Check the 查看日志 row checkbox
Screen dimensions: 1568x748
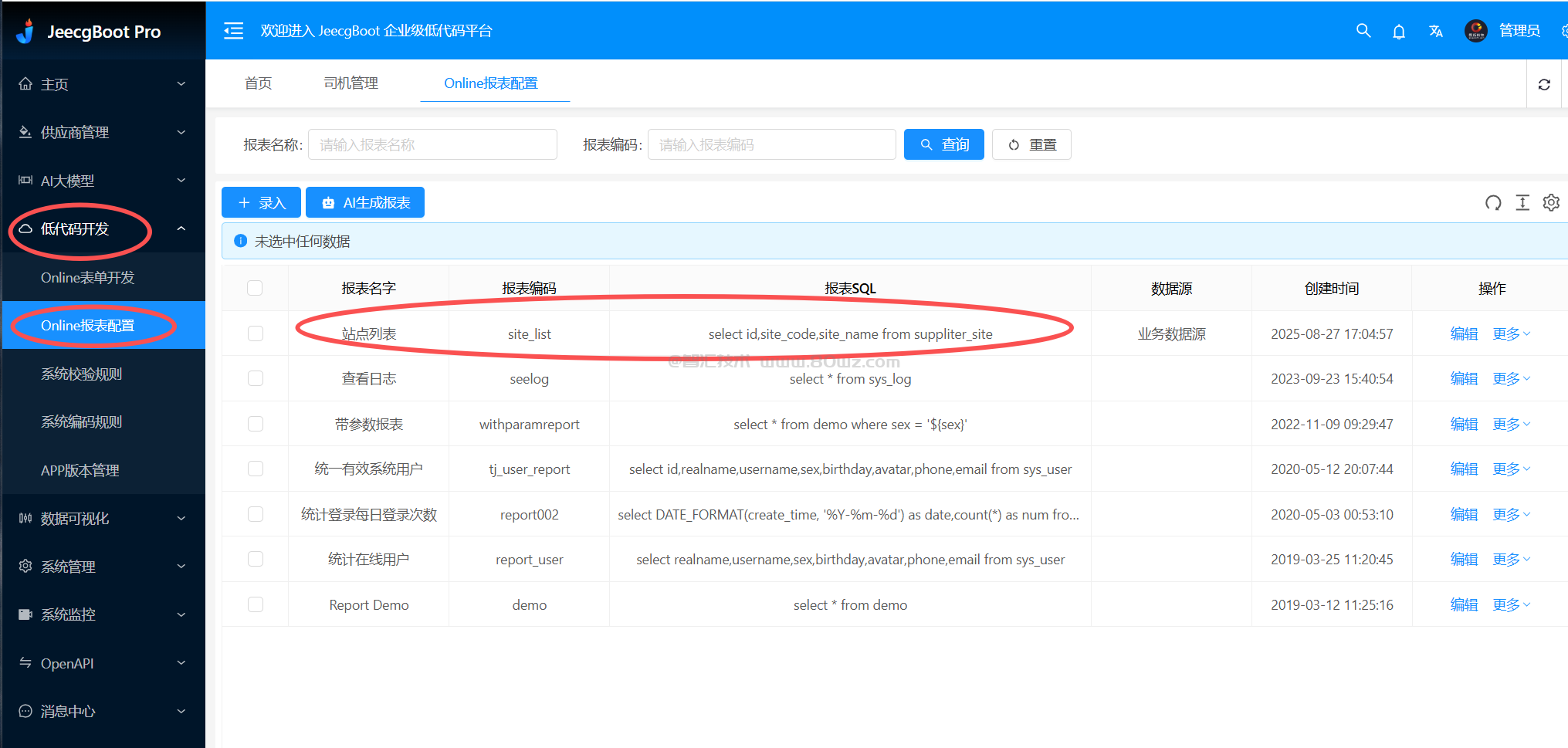255,378
